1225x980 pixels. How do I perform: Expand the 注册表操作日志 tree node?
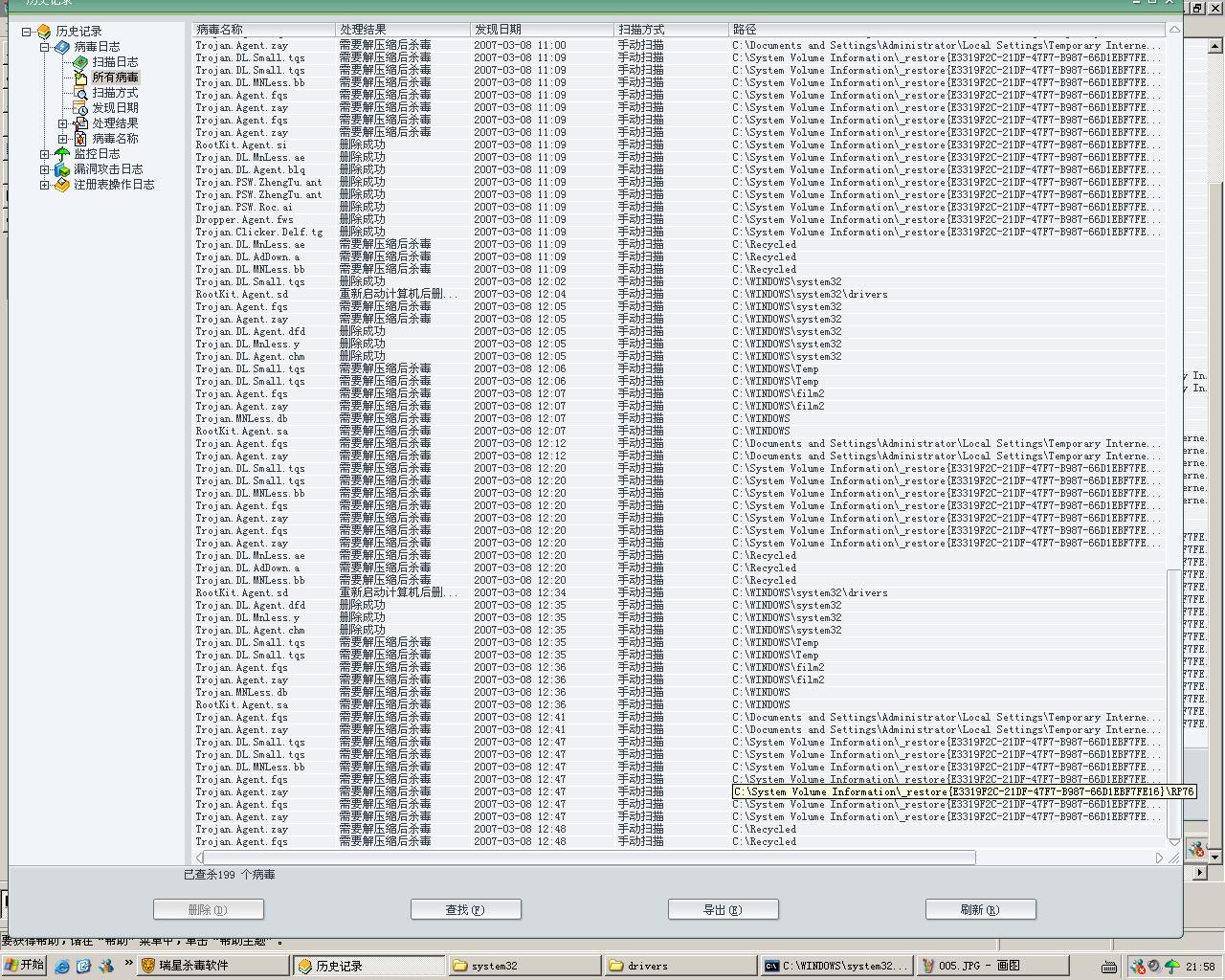click(44, 185)
